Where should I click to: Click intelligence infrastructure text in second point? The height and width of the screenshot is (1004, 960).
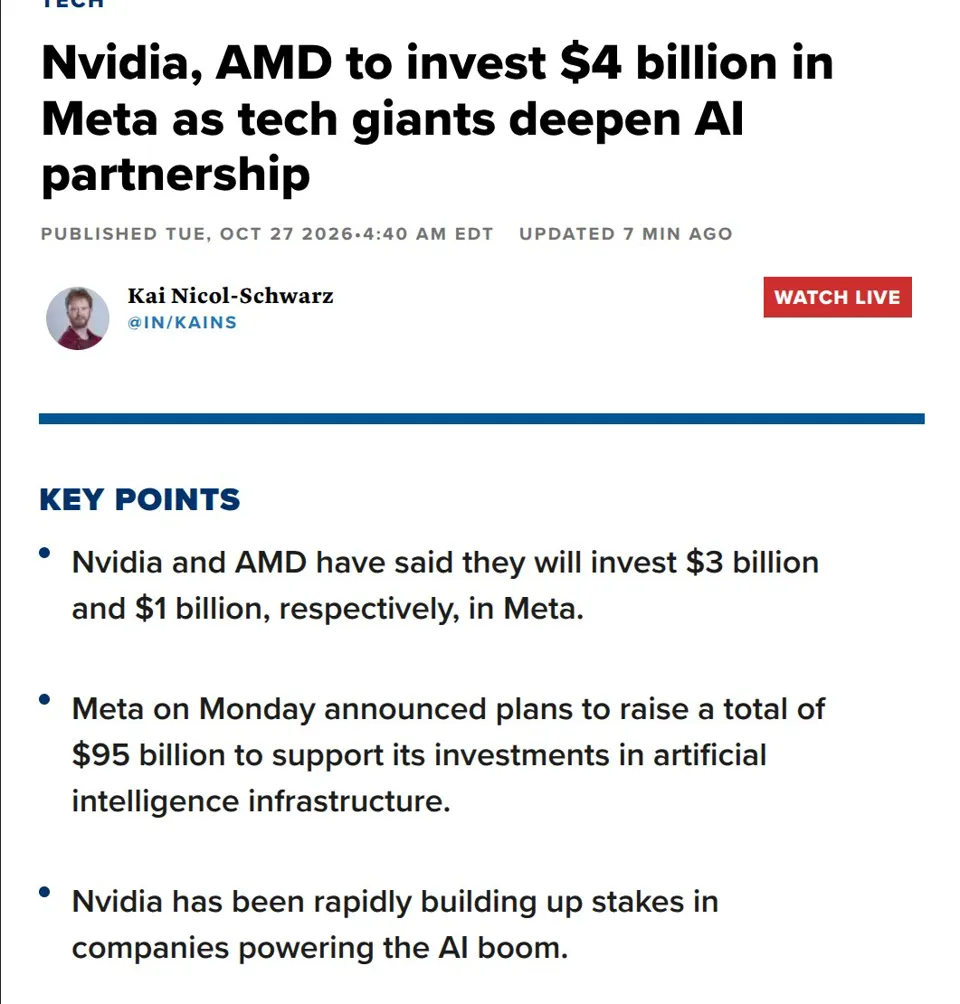click(x=261, y=801)
